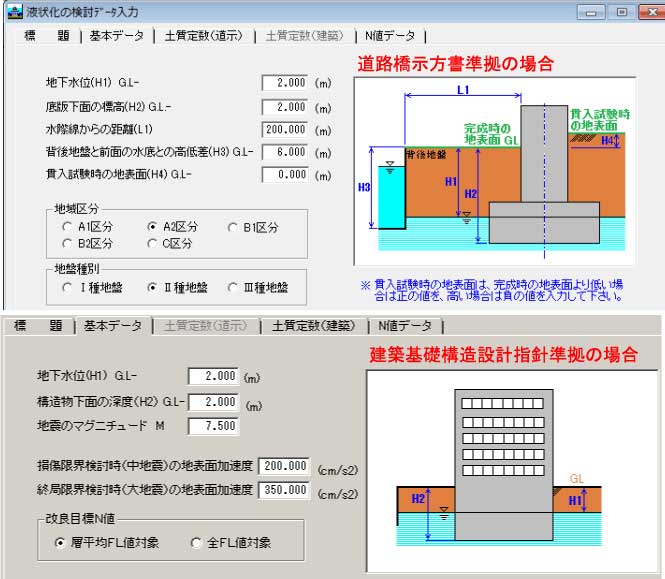Choose the B1区分 region option
The image size is (665, 579).
pyautogui.click(x=233, y=226)
